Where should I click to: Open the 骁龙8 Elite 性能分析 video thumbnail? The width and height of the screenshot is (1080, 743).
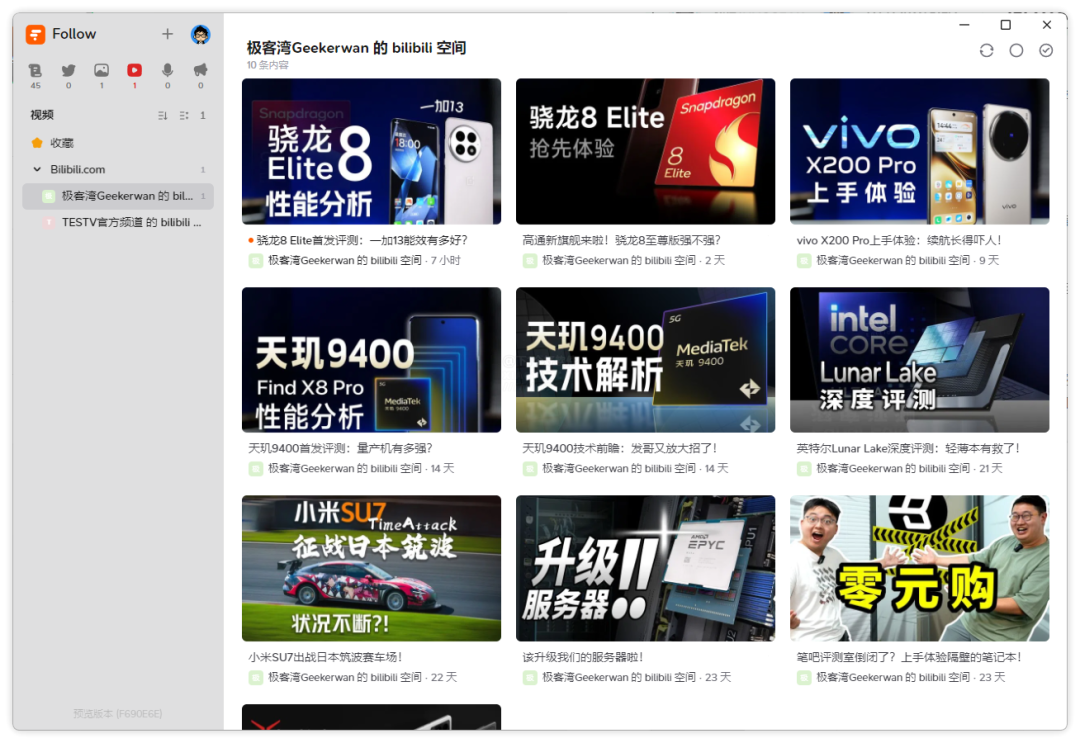(371, 151)
